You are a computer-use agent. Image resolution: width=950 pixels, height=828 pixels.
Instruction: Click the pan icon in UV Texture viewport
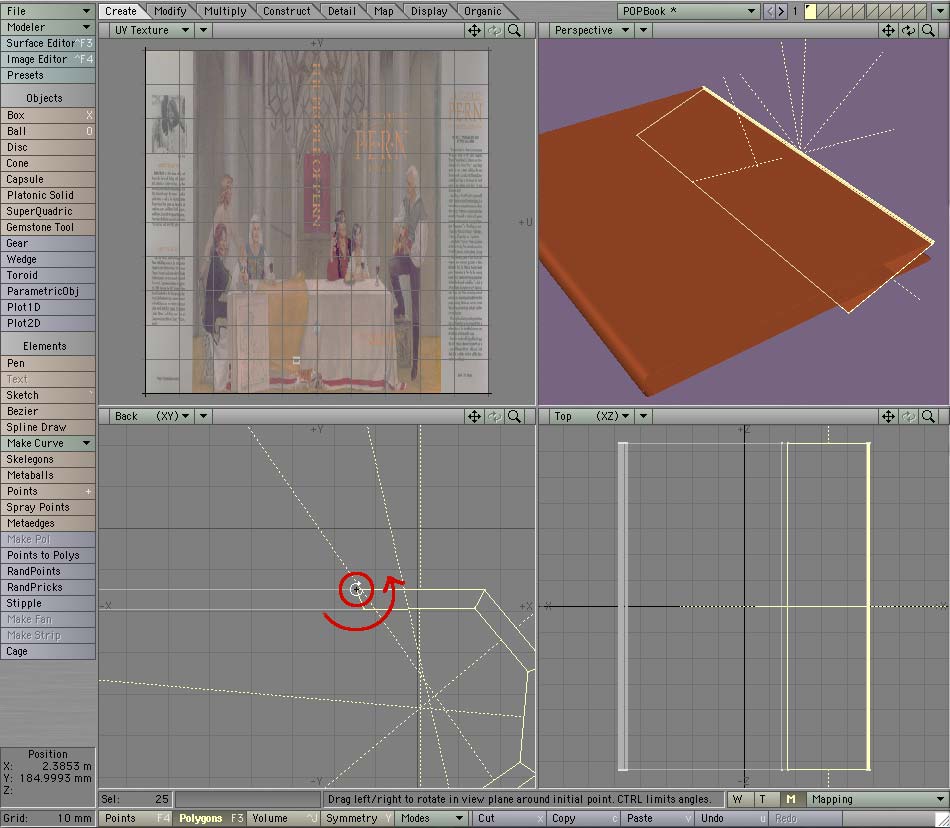[474, 30]
